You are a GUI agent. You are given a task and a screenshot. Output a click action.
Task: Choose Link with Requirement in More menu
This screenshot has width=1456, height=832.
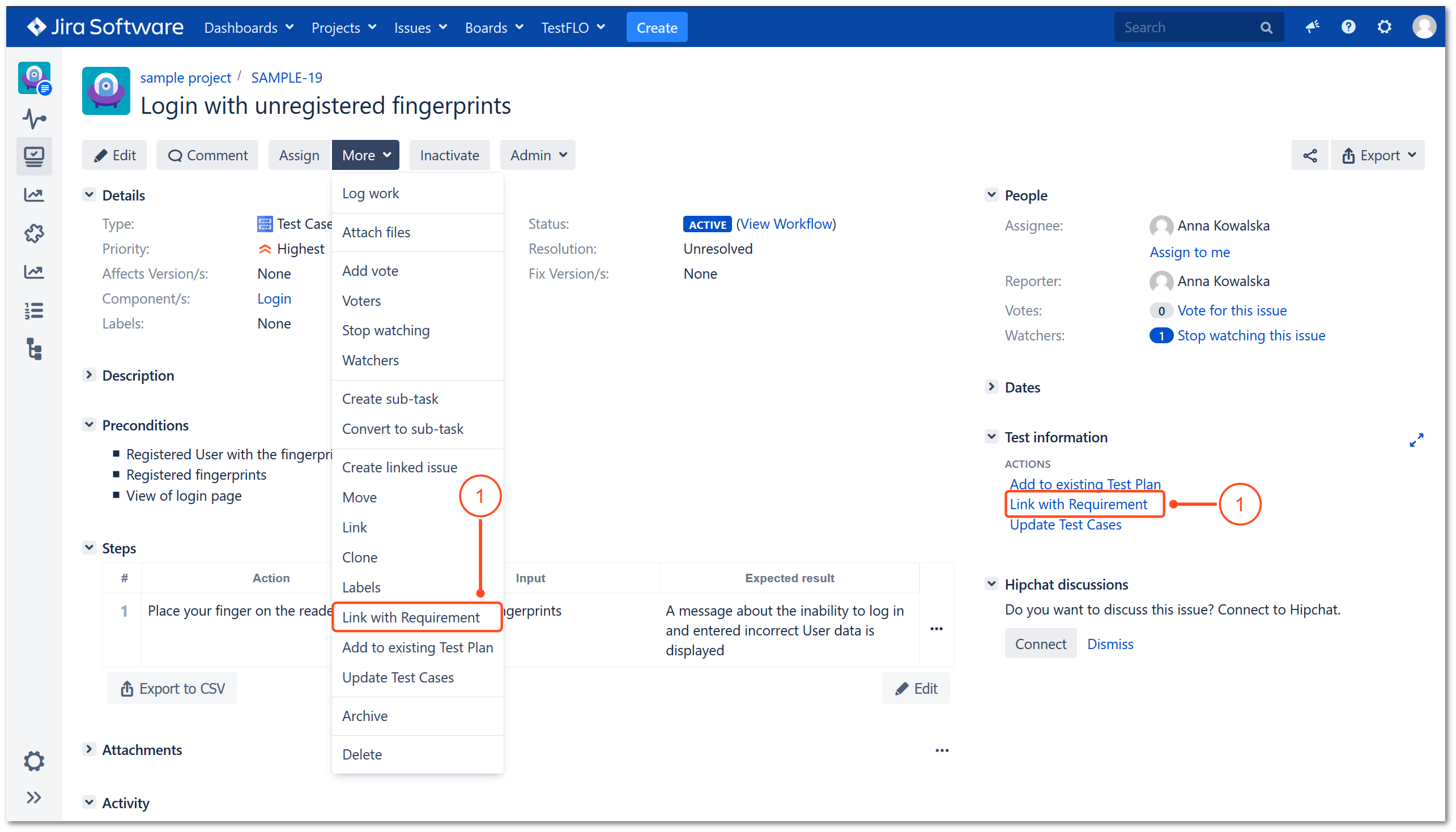(418, 617)
